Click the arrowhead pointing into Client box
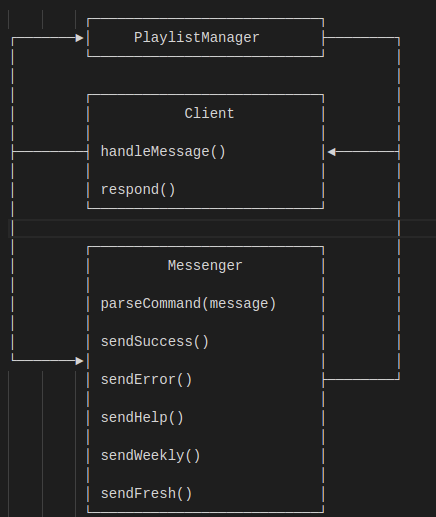Viewport: 436px width, 517px height. pos(331,152)
